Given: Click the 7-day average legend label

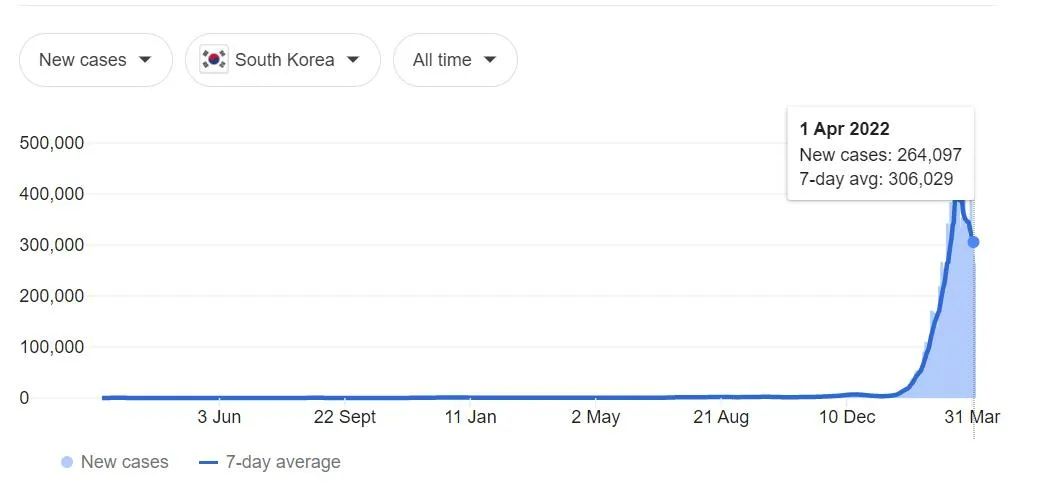Looking at the screenshot, I should [x=283, y=462].
